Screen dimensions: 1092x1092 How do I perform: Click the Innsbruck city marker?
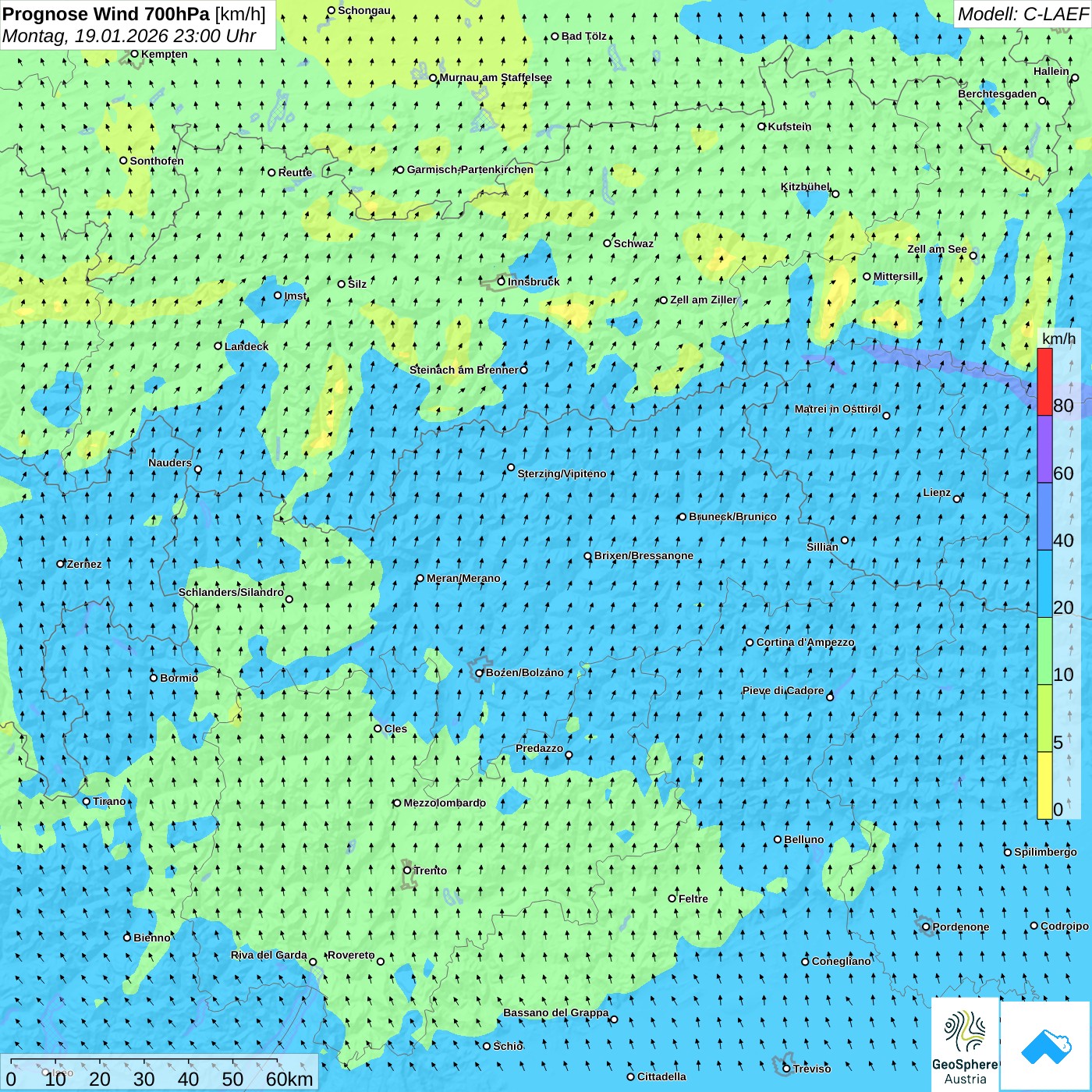point(502,282)
